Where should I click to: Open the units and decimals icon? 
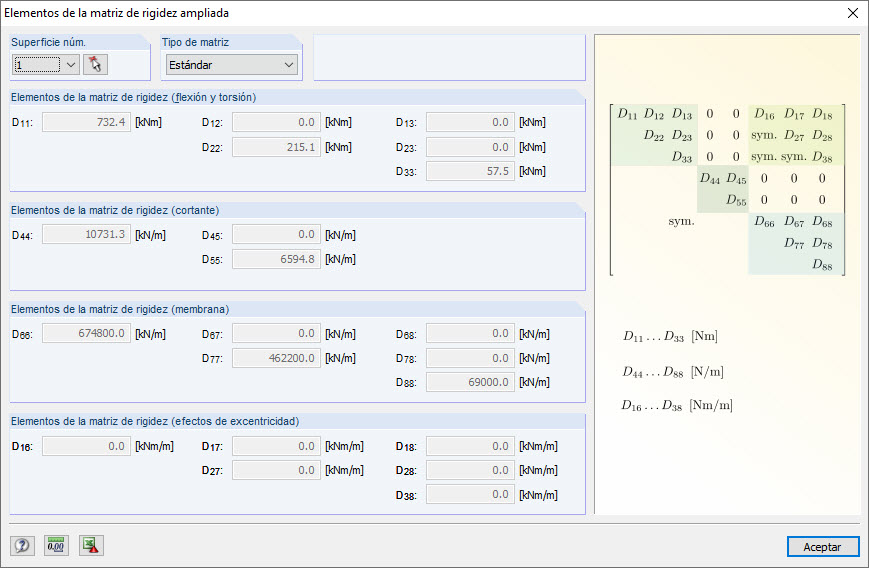pyautogui.click(x=56, y=545)
